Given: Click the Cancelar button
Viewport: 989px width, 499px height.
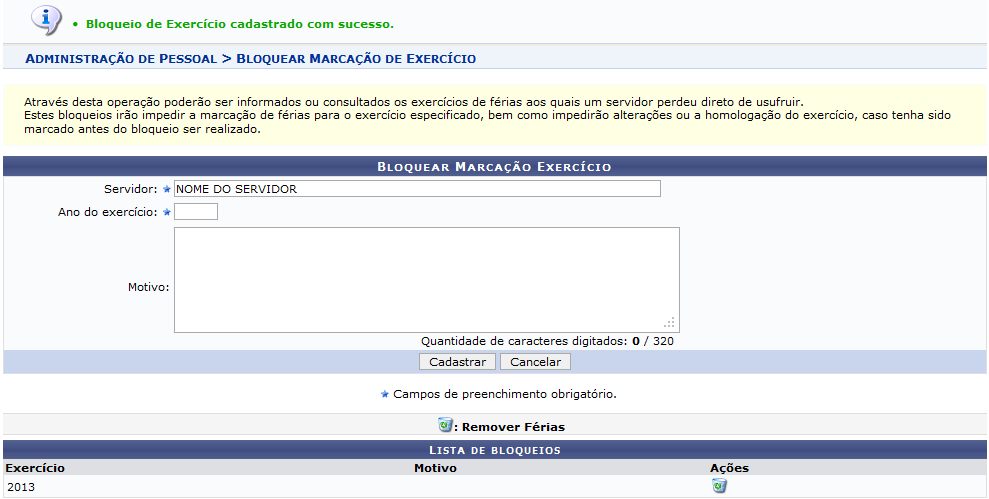Looking at the screenshot, I should [535, 361].
